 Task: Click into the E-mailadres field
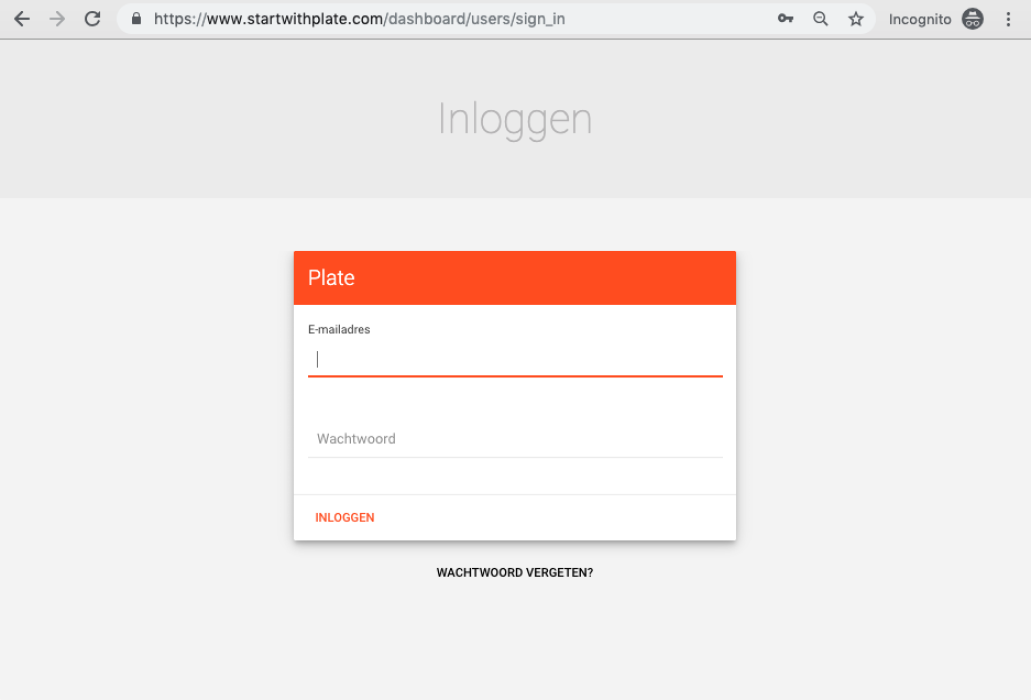tap(515, 360)
